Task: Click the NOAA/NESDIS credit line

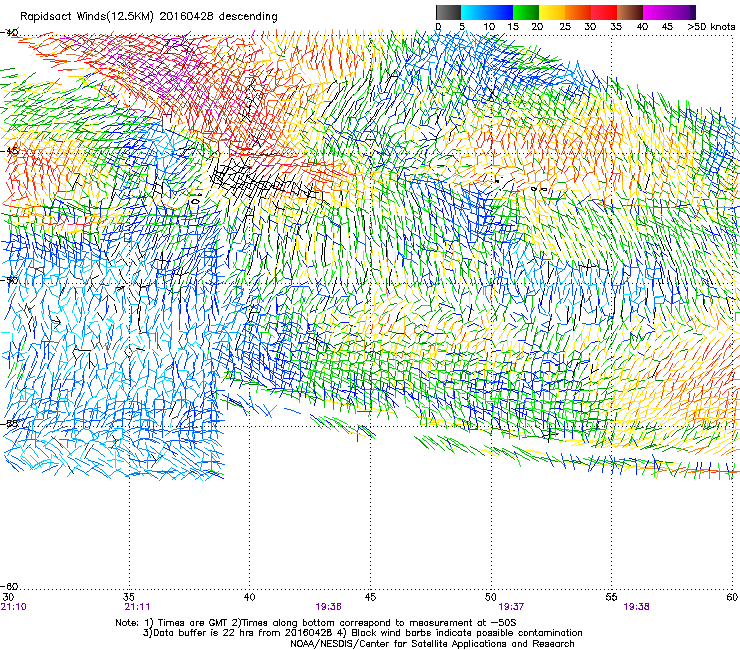Action: 432,644
